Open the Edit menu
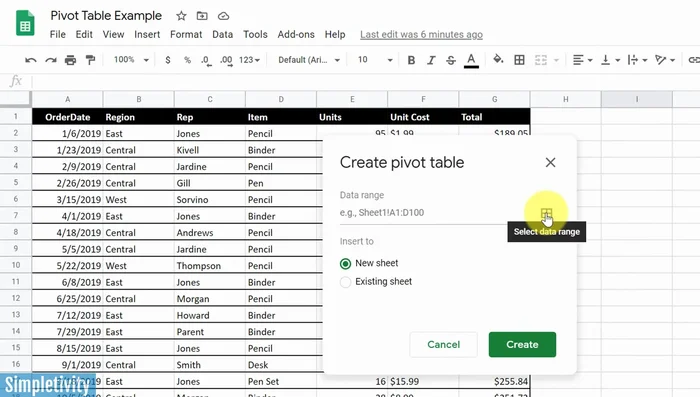Image resolution: width=700 pixels, height=397 pixels. click(84, 34)
